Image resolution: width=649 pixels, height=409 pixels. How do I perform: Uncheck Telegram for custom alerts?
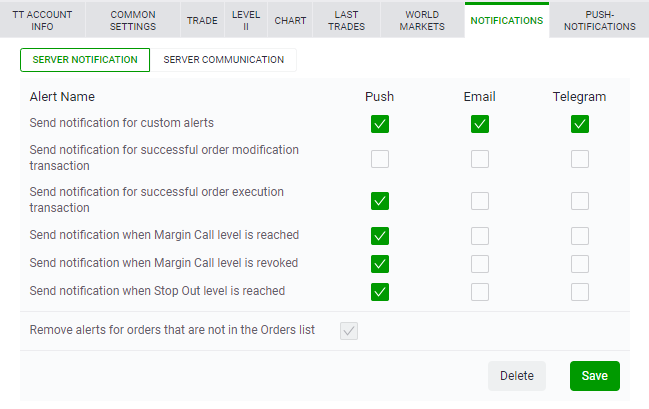[x=579, y=124]
